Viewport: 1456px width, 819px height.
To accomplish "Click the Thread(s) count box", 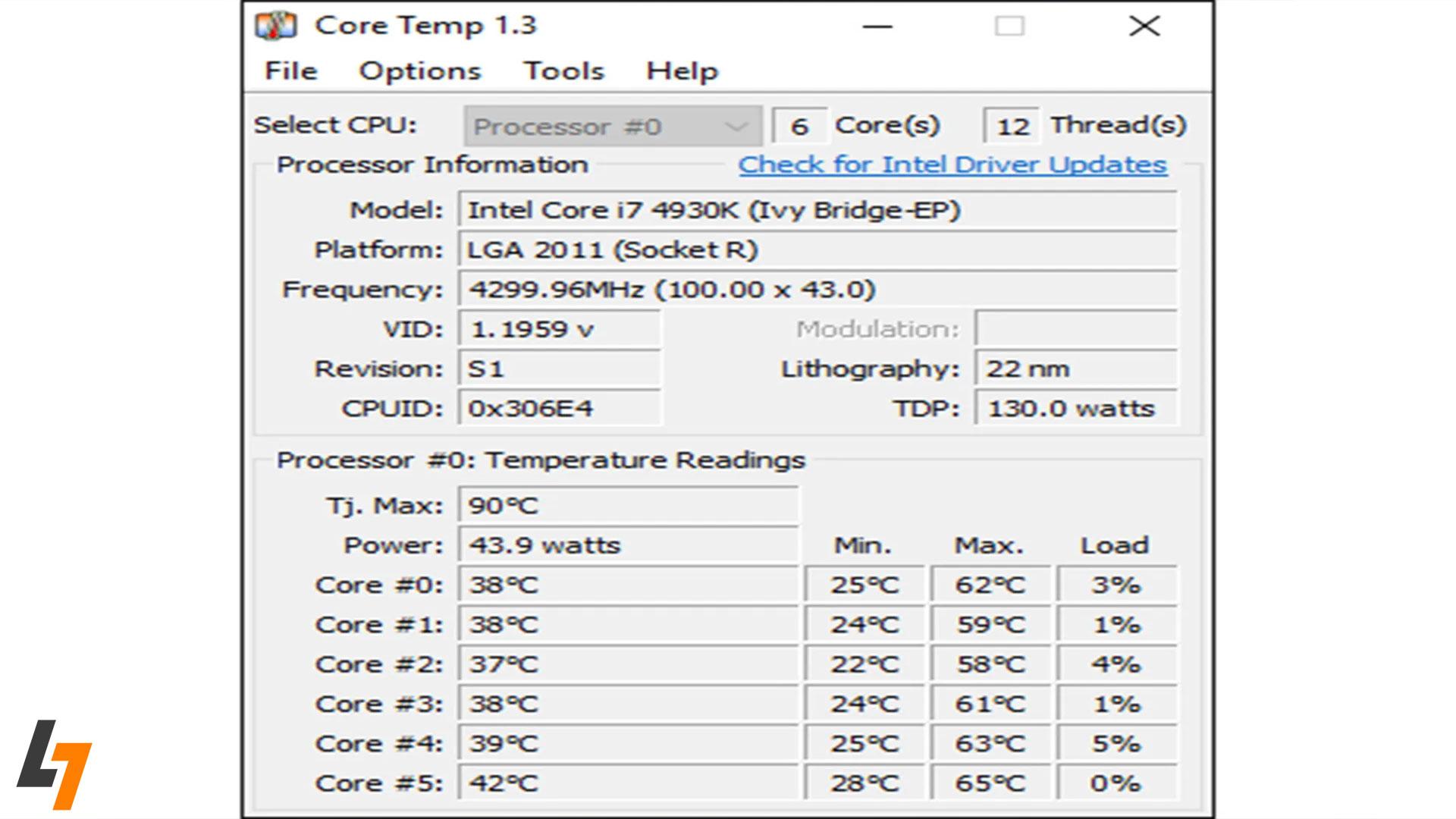I will [1012, 125].
